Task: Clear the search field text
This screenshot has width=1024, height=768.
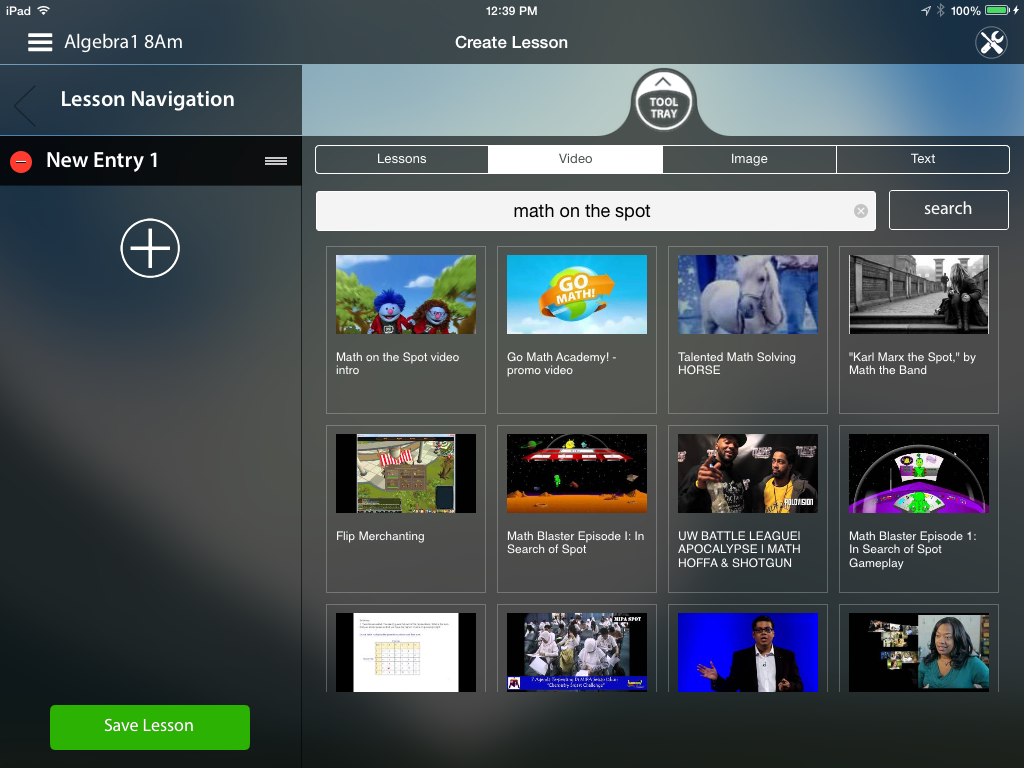Action: pyautogui.click(x=861, y=211)
